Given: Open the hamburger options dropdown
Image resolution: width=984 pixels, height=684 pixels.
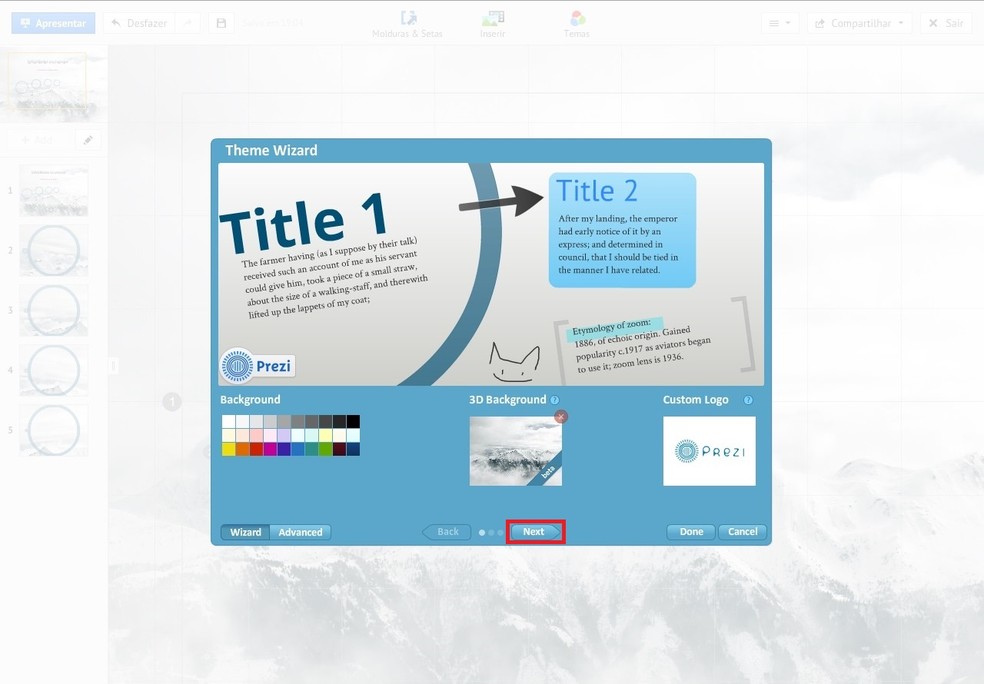Looking at the screenshot, I should (780, 23).
